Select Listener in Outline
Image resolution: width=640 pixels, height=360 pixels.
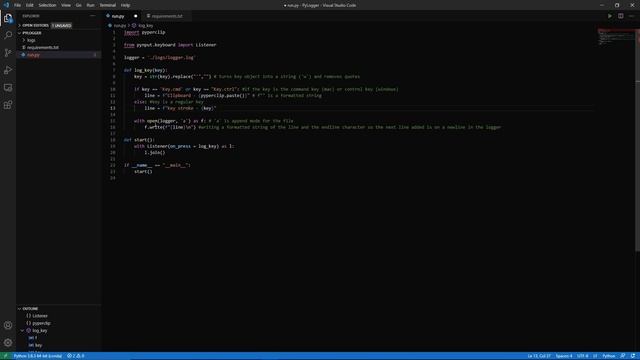[x=40, y=316]
